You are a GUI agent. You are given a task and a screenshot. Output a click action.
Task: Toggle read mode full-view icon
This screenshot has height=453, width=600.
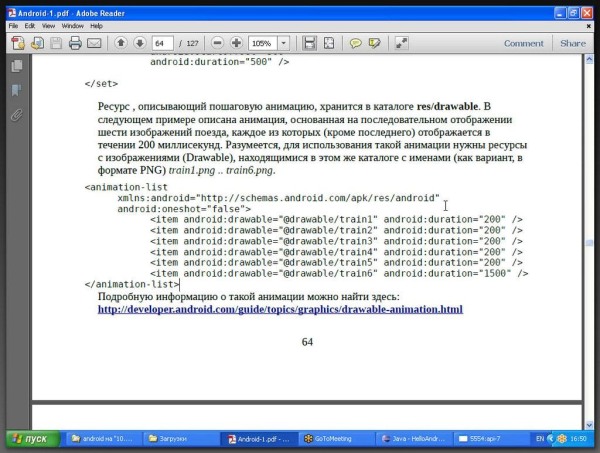point(401,44)
